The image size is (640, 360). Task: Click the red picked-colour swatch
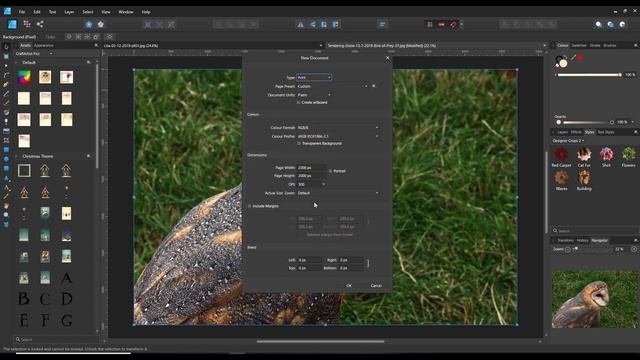(x=580, y=58)
